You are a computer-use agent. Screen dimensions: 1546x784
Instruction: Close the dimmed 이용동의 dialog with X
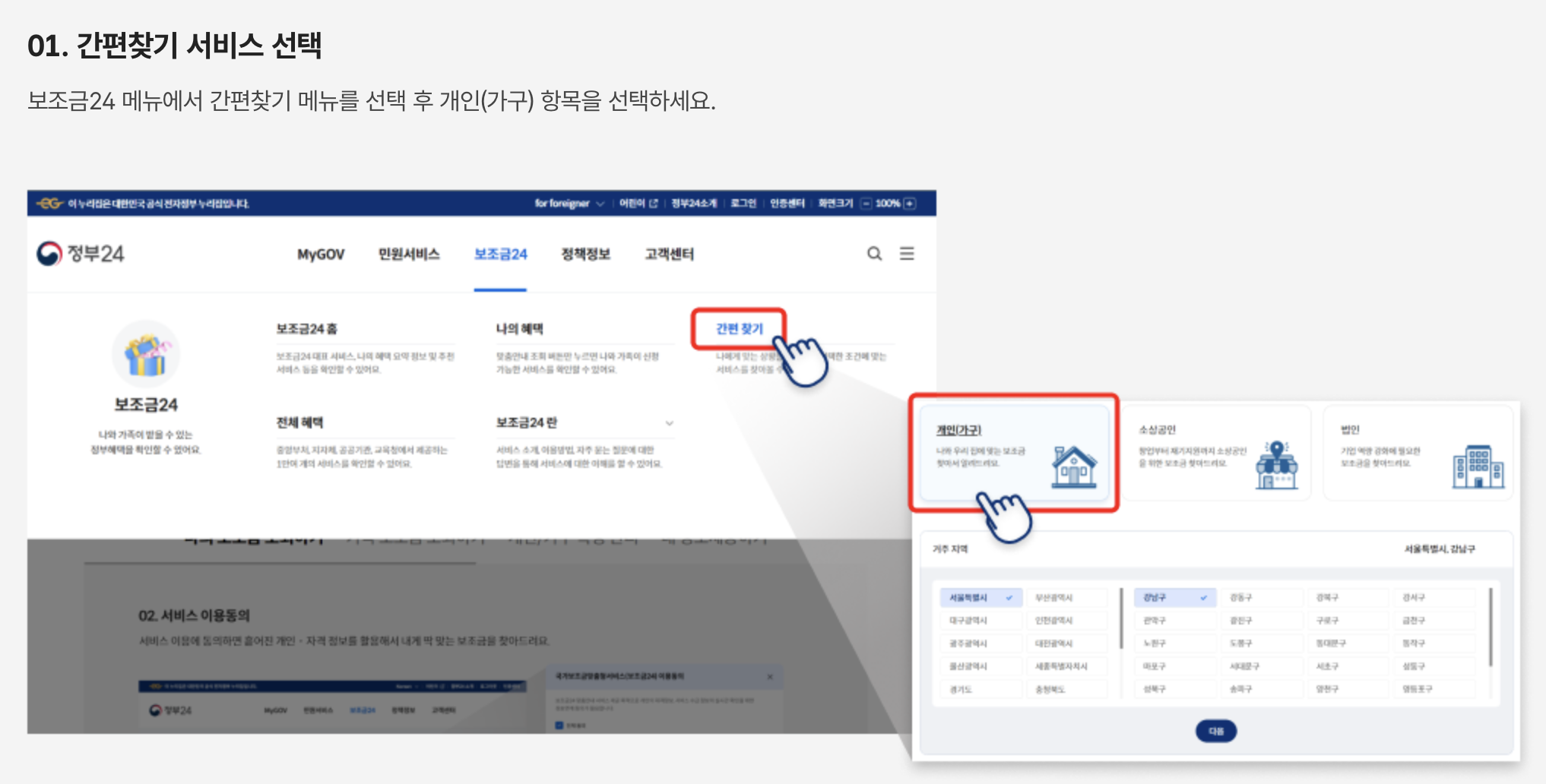coord(770,676)
